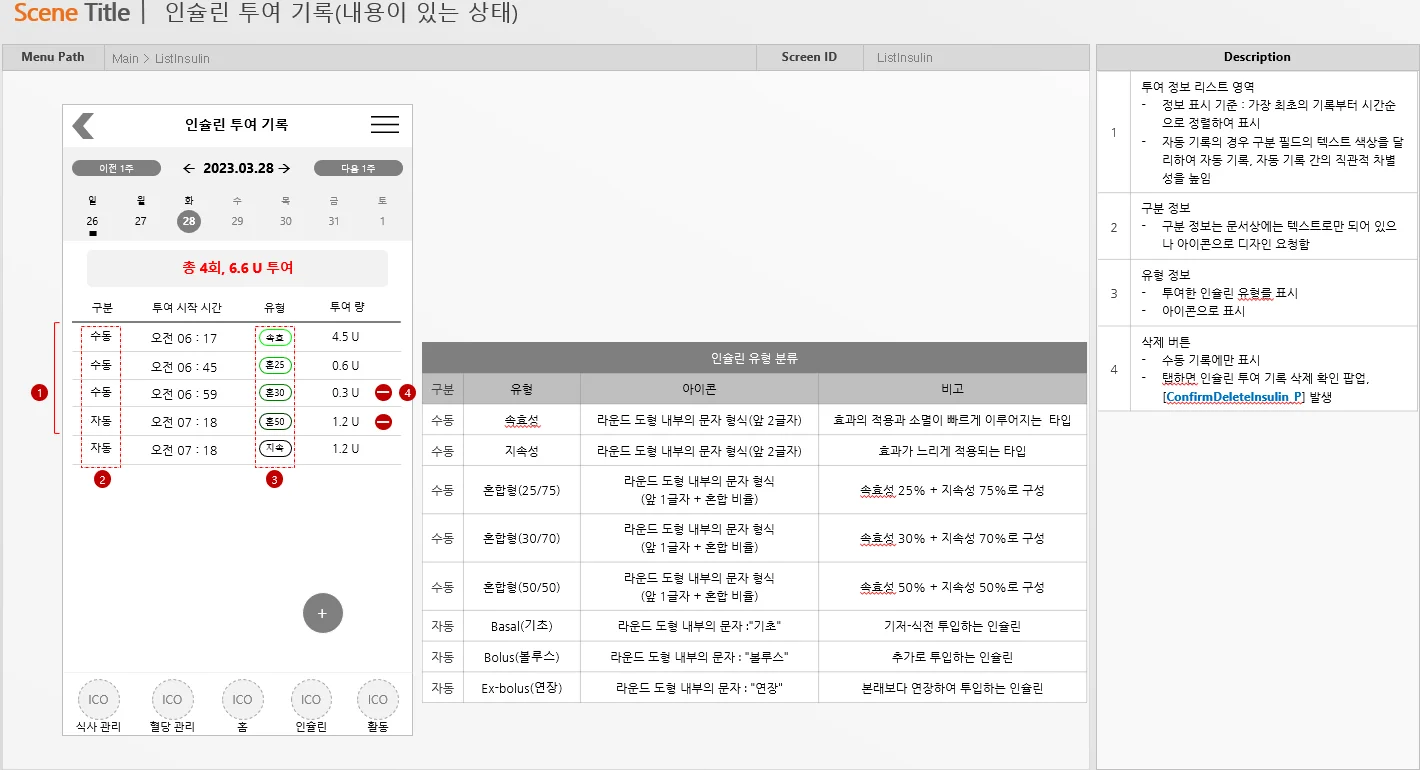Click the 삭제 버튼 description heading

[1166, 341]
